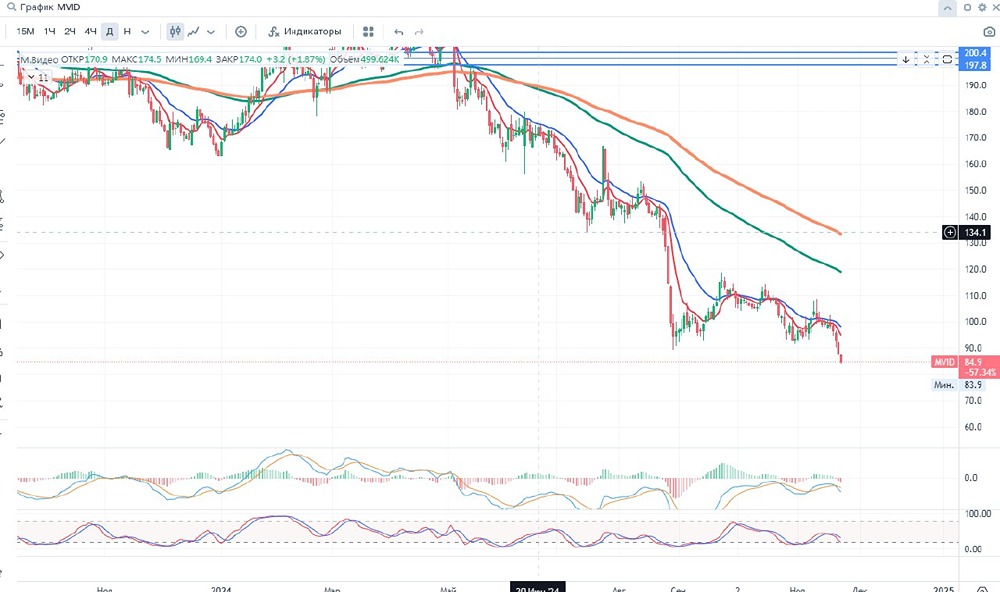1000x592 pixels.
Task: Select the candlestick chart type
Action: [175, 31]
